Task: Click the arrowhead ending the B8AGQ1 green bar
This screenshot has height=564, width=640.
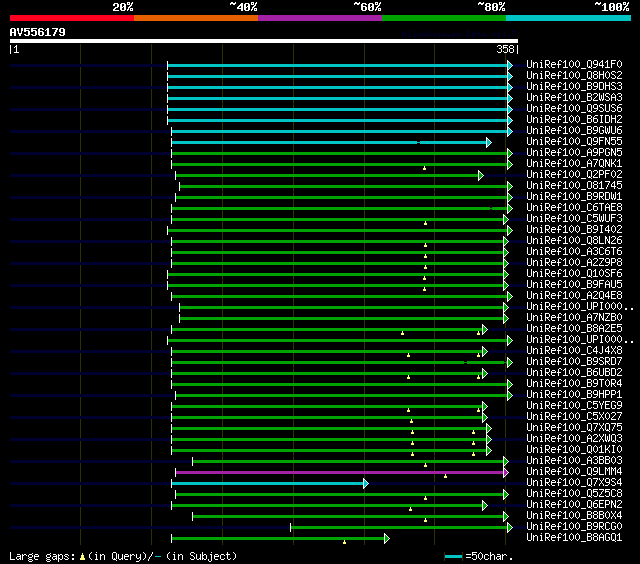Action: (386, 538)
